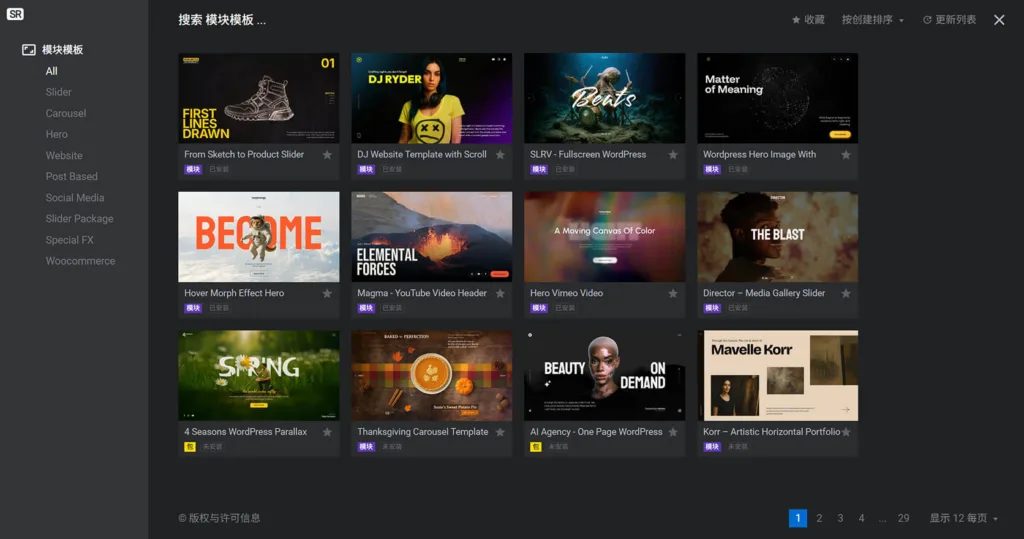Open the 按创建排序 sort dropdown

click(872, 20)
